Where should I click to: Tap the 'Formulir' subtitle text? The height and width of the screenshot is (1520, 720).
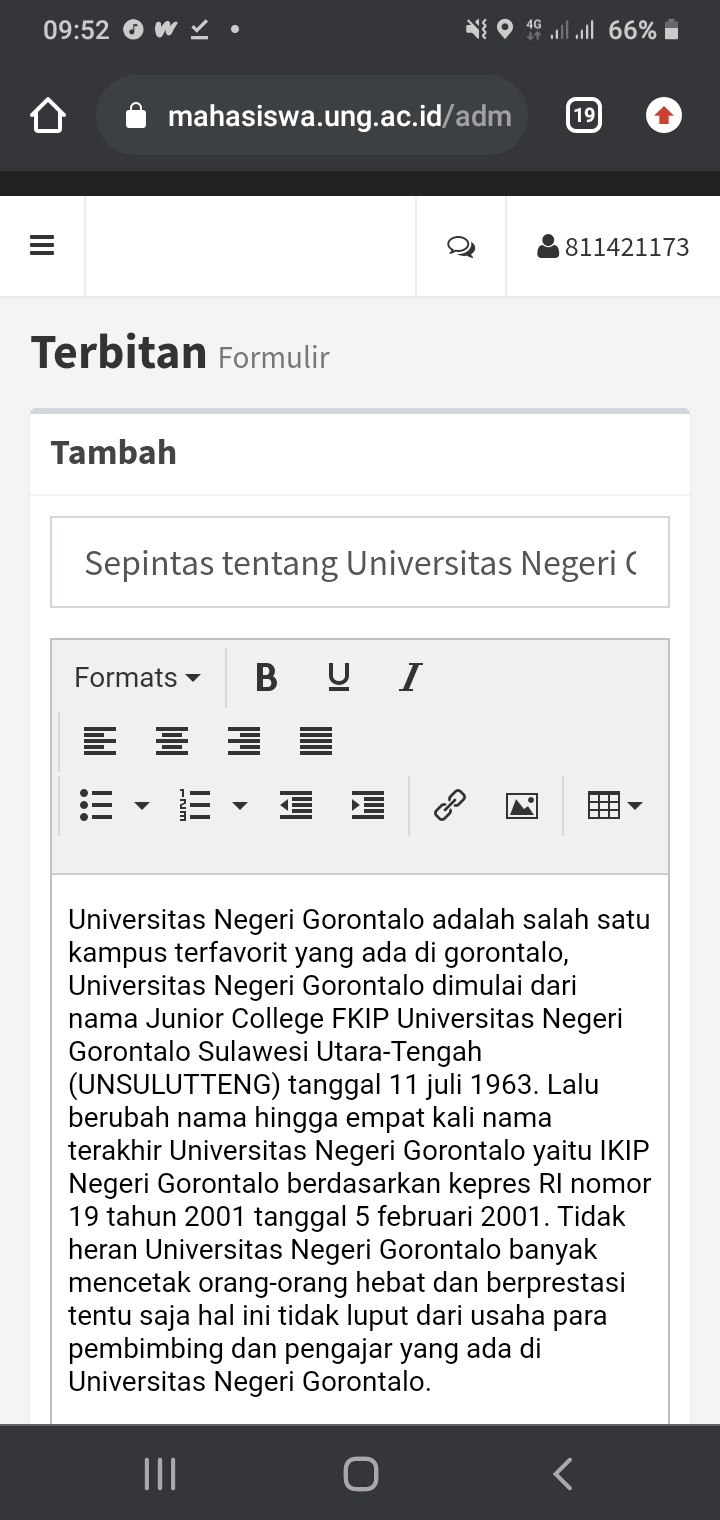click(274, 357)
